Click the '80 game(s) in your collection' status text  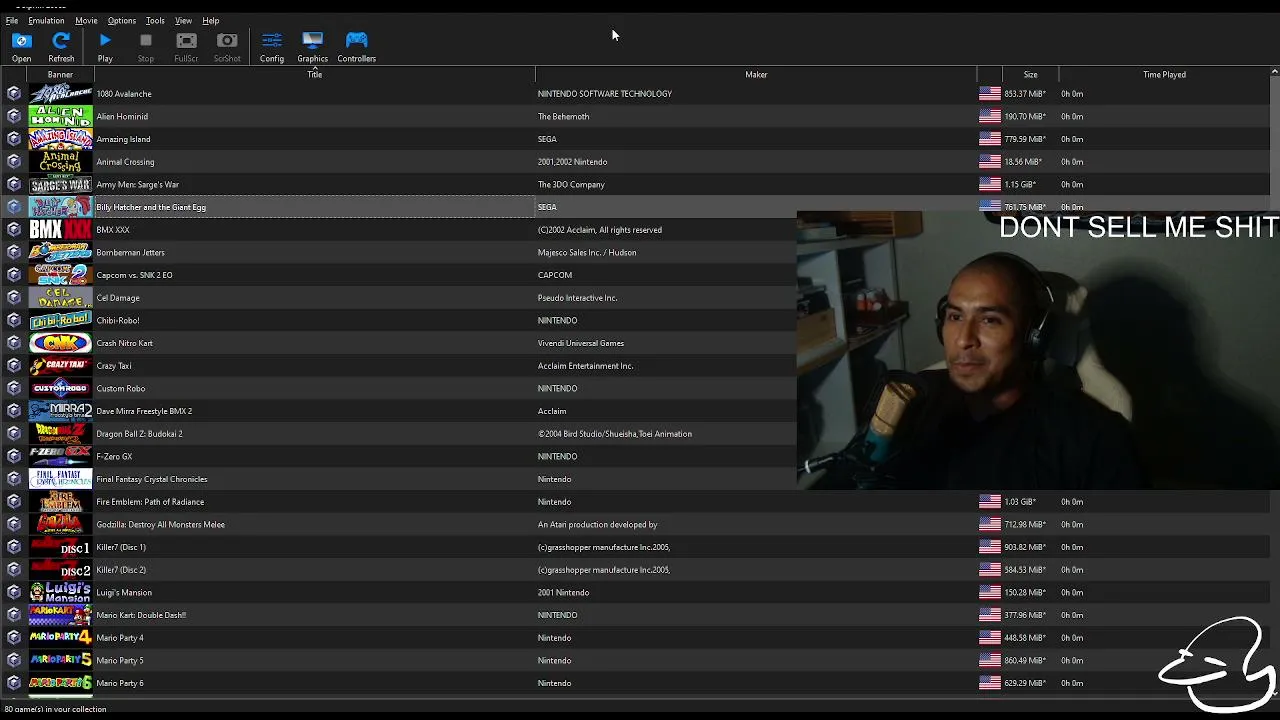55,709
